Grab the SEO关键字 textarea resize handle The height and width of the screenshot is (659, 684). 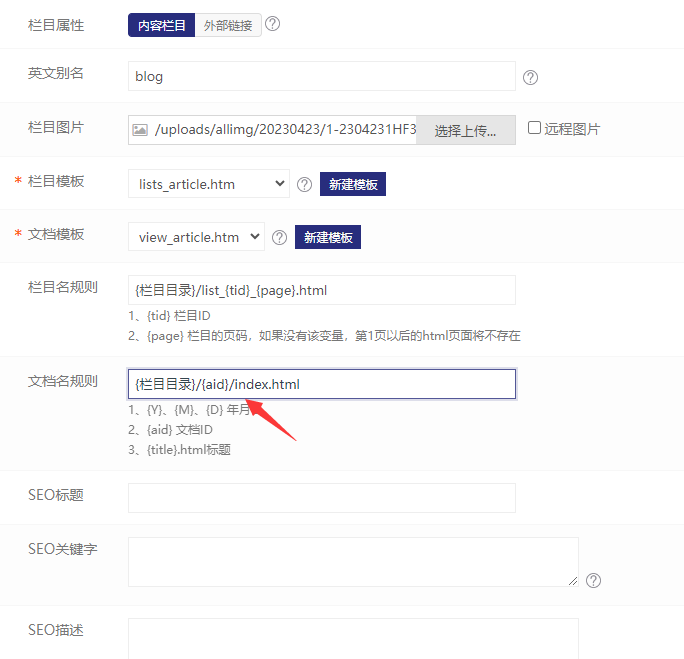pyautogui.click(x=573, y=581)
